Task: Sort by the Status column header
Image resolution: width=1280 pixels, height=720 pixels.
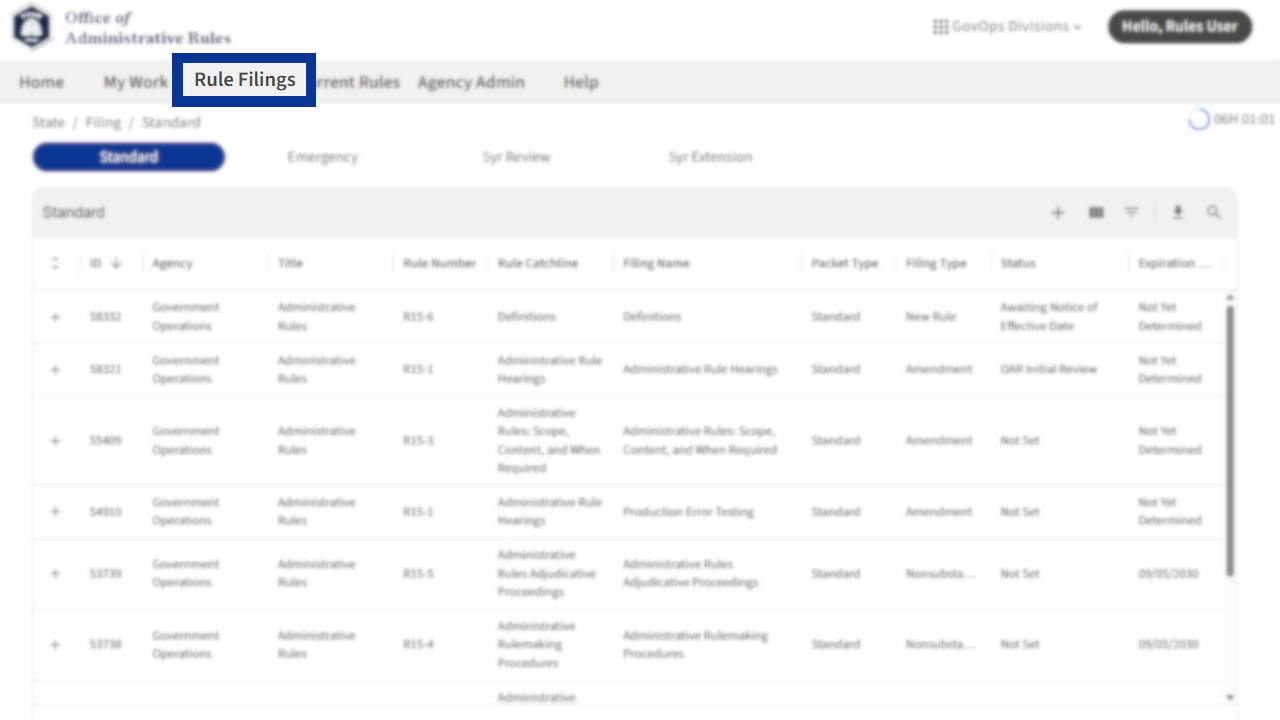Action: pos(1018,263)
